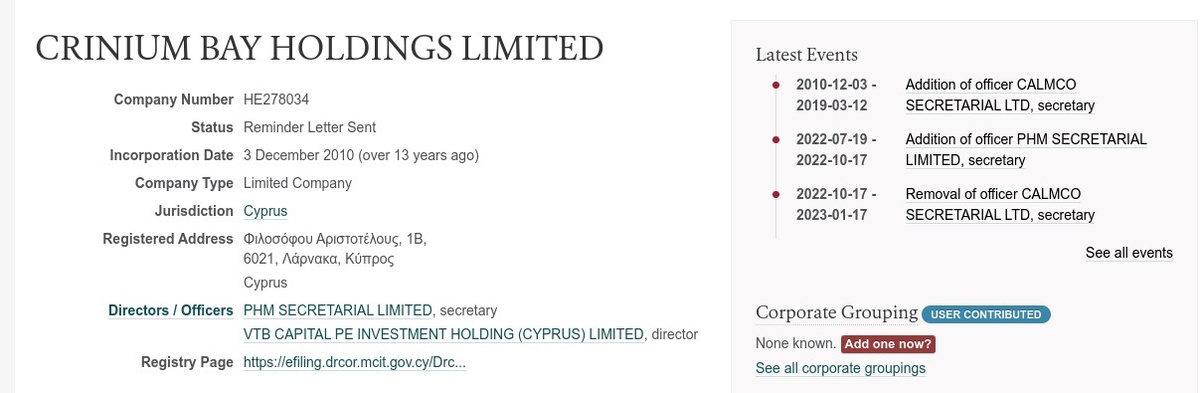Click the timeline dot for 2022-10-17 event
This screenshot has width=1200, height=393.
[775, 194]
